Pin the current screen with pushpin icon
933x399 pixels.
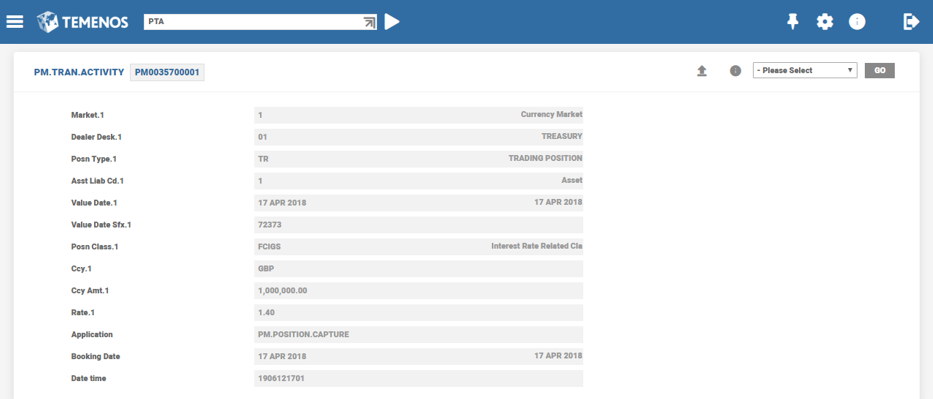click(793, 22)
